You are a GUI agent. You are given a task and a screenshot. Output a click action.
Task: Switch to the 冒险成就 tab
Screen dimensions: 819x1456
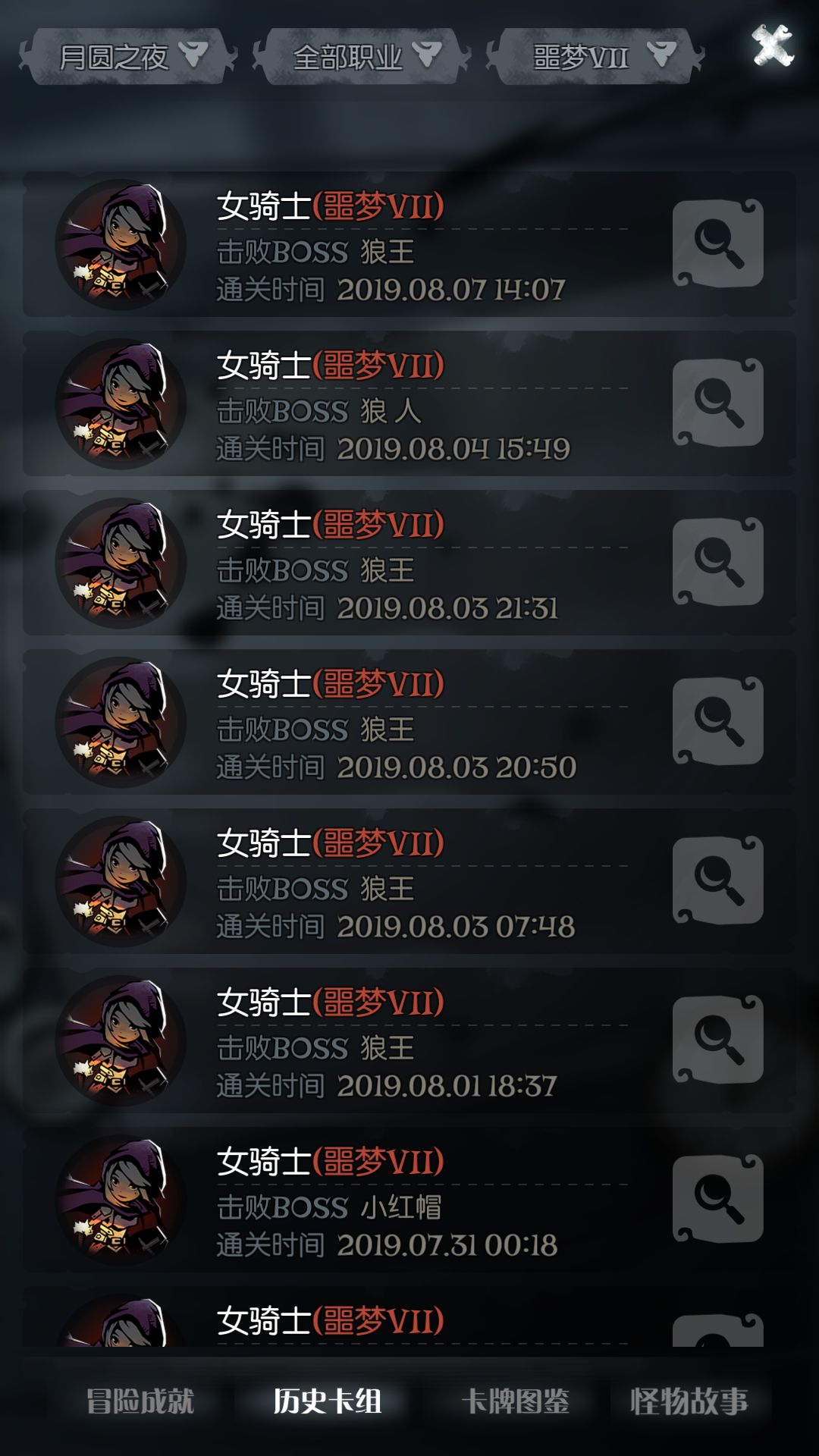[x=140, y=1401]
